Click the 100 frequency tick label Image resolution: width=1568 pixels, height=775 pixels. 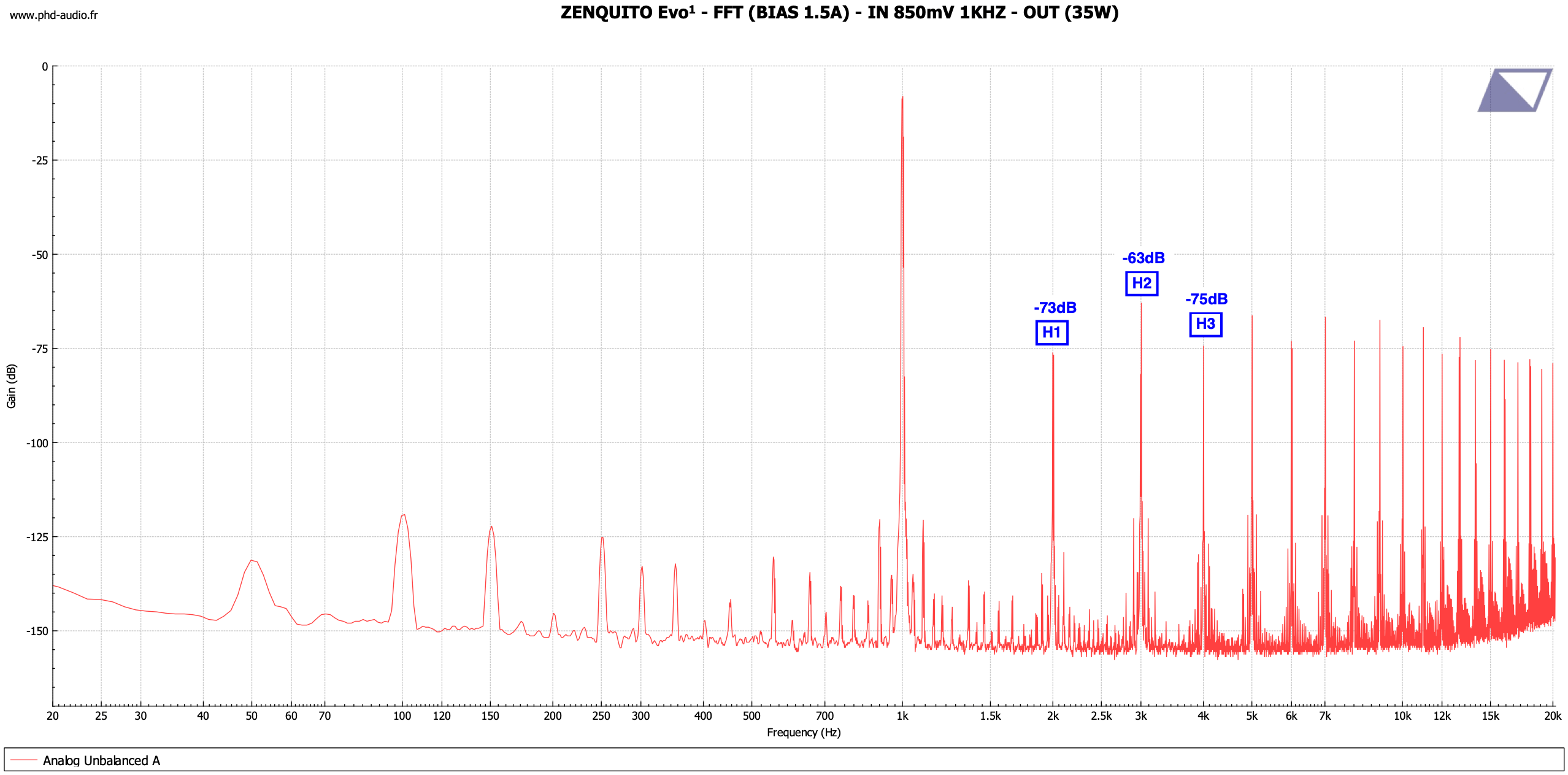pyautogui.click(x=402, y=715)
